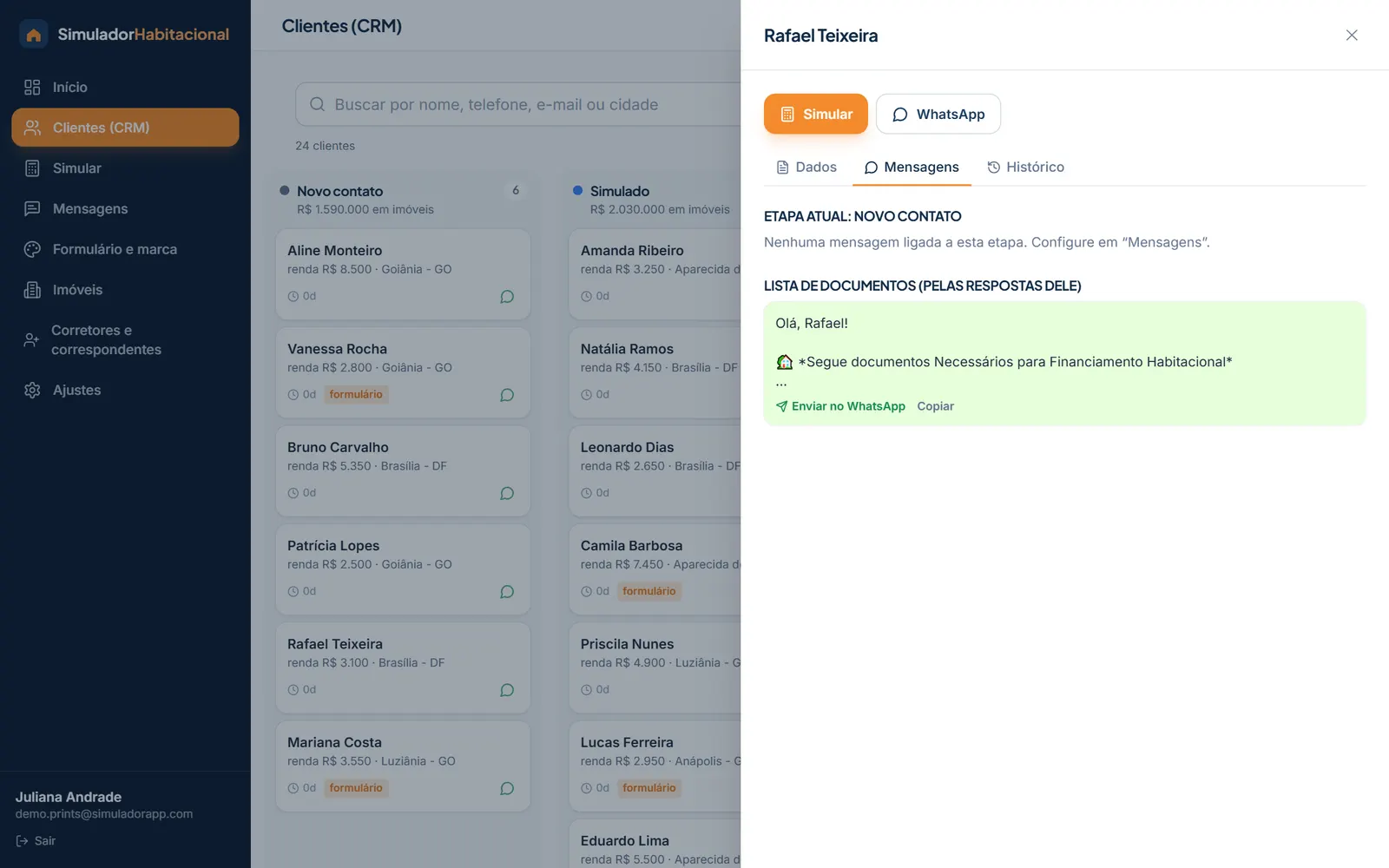Select the Mensagens tab in panel
Viewport: 1389px width, 868px height.
(x=912, y=168)
